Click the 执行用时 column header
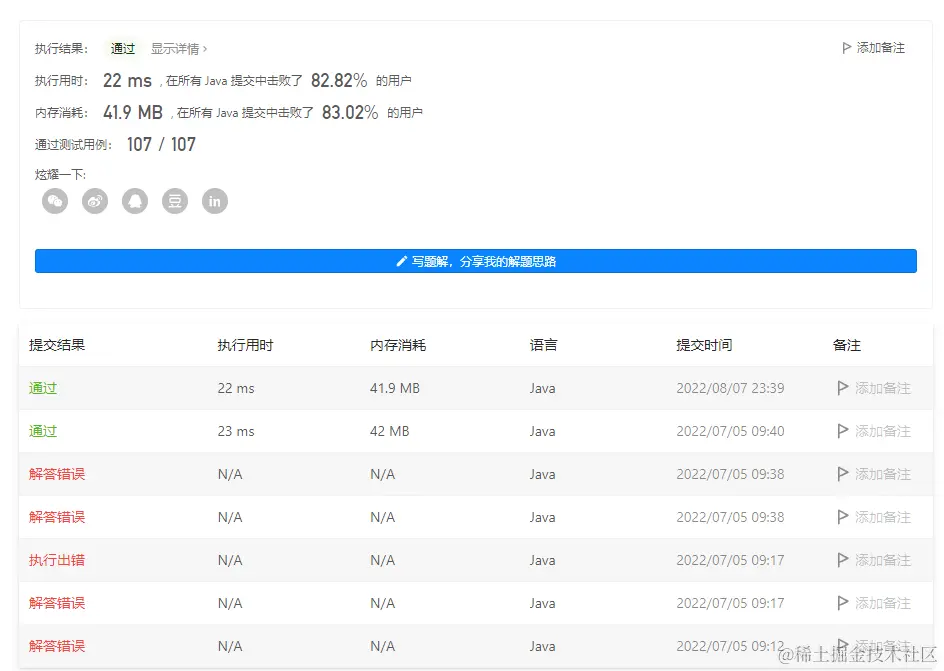Screen dimensions: 944x671 [245, 345]
